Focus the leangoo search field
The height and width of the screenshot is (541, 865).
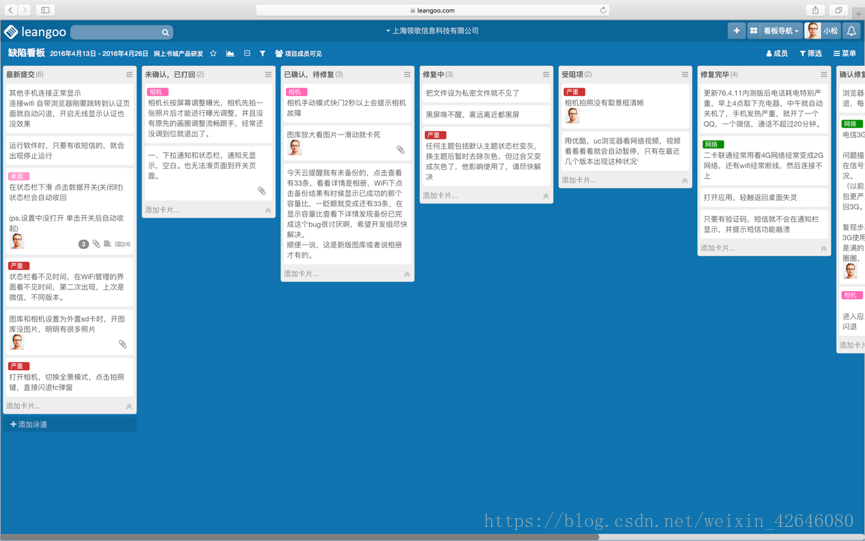[122, 33]
